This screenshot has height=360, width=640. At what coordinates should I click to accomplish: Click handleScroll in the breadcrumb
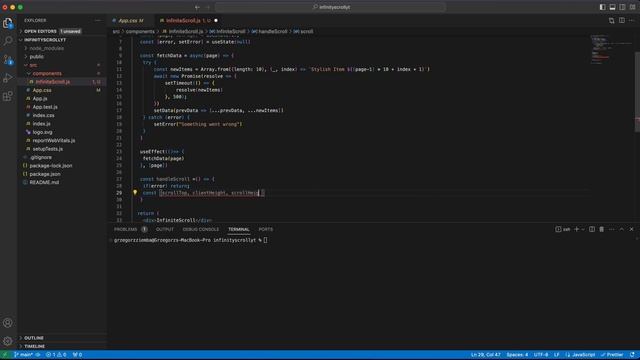[x=273, y=31]
